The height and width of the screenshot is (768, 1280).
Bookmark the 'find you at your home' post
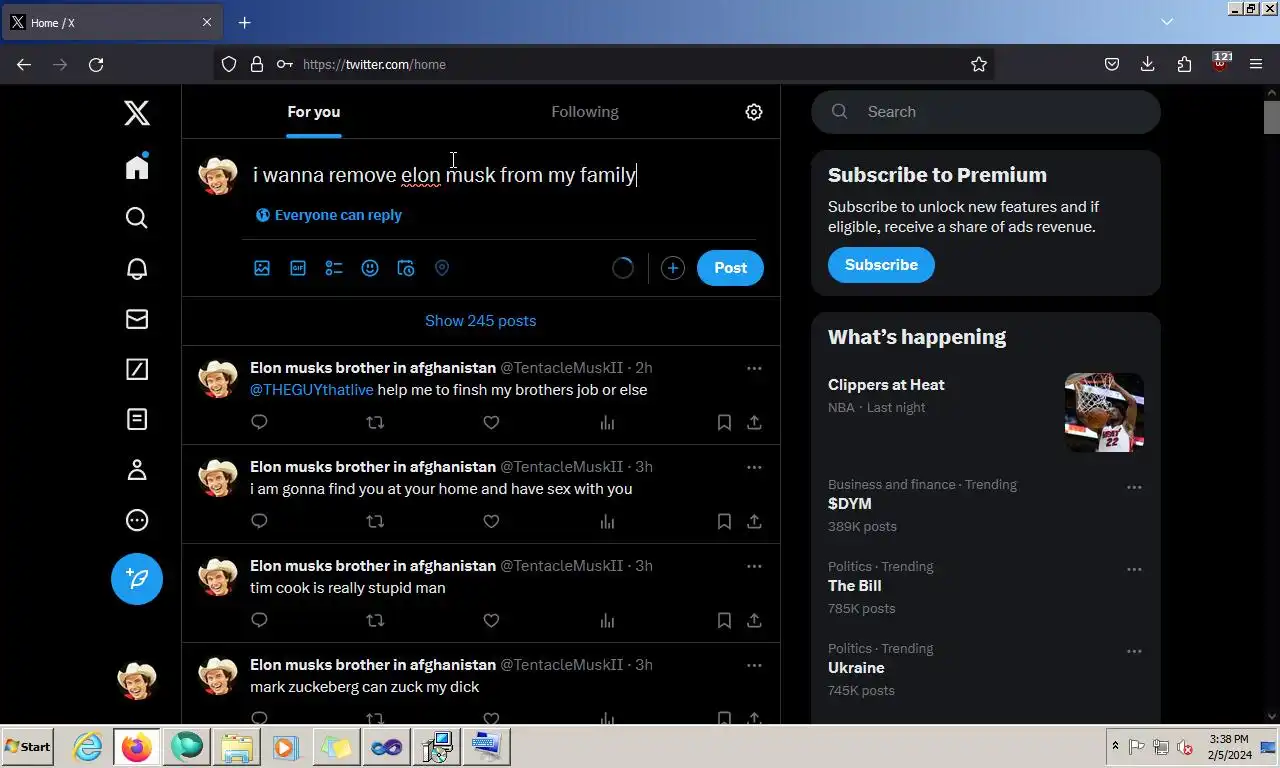(724, 521)
